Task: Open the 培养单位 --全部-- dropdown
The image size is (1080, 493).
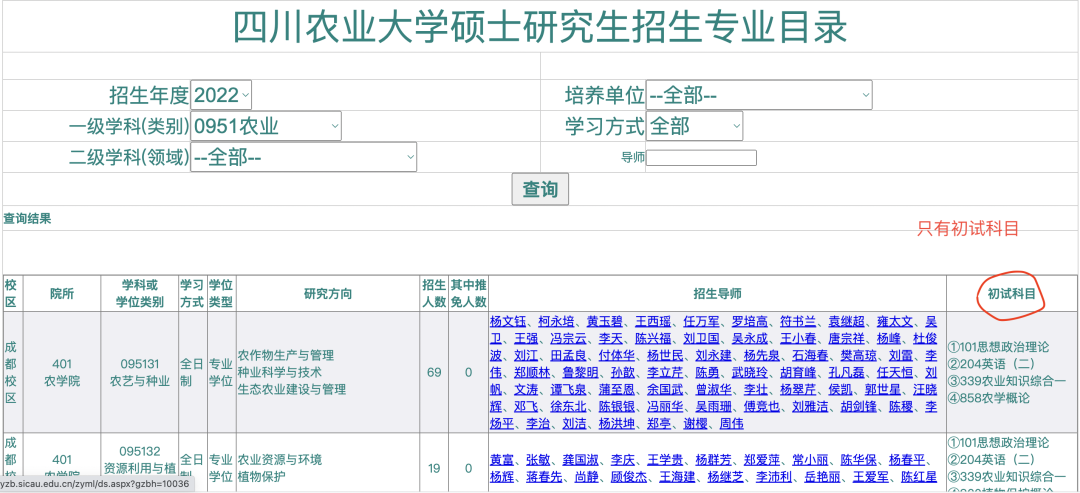Action: click(759, 95)
